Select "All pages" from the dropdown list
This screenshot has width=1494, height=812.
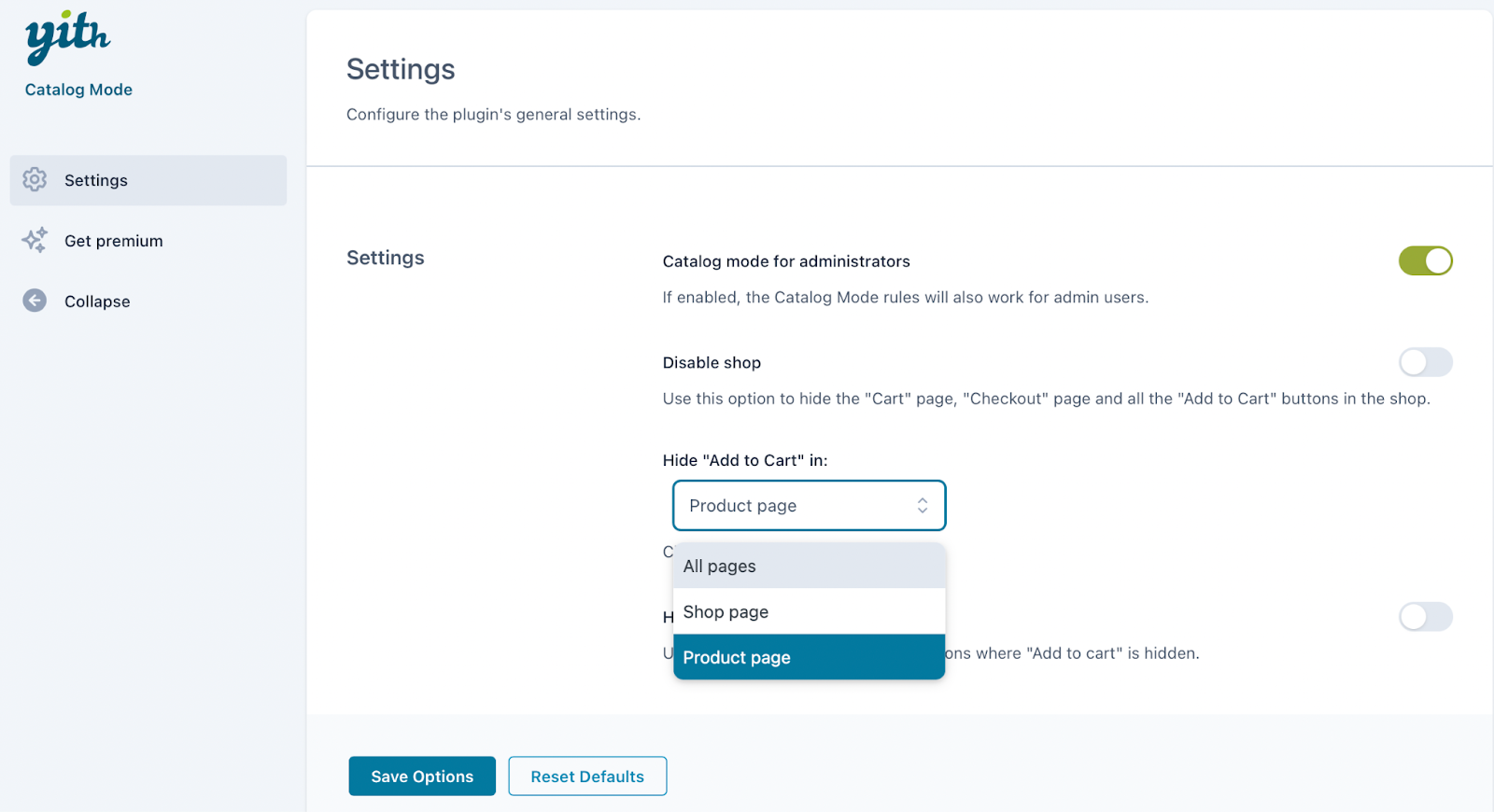click(x=719, y=566)
